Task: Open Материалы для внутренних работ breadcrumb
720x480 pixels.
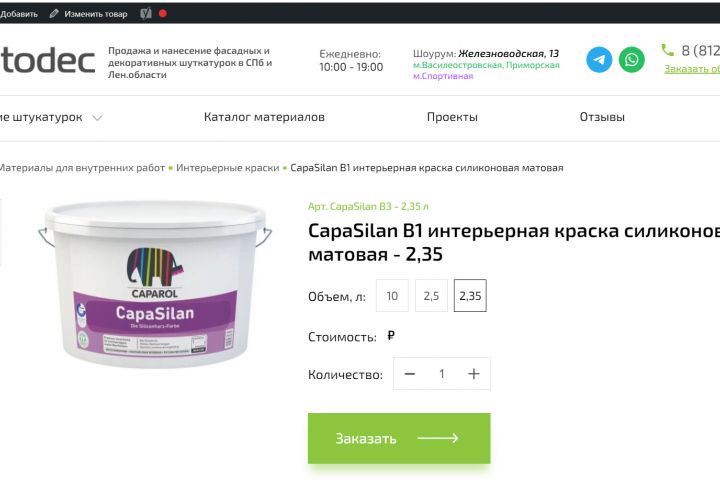Action: 82,168
